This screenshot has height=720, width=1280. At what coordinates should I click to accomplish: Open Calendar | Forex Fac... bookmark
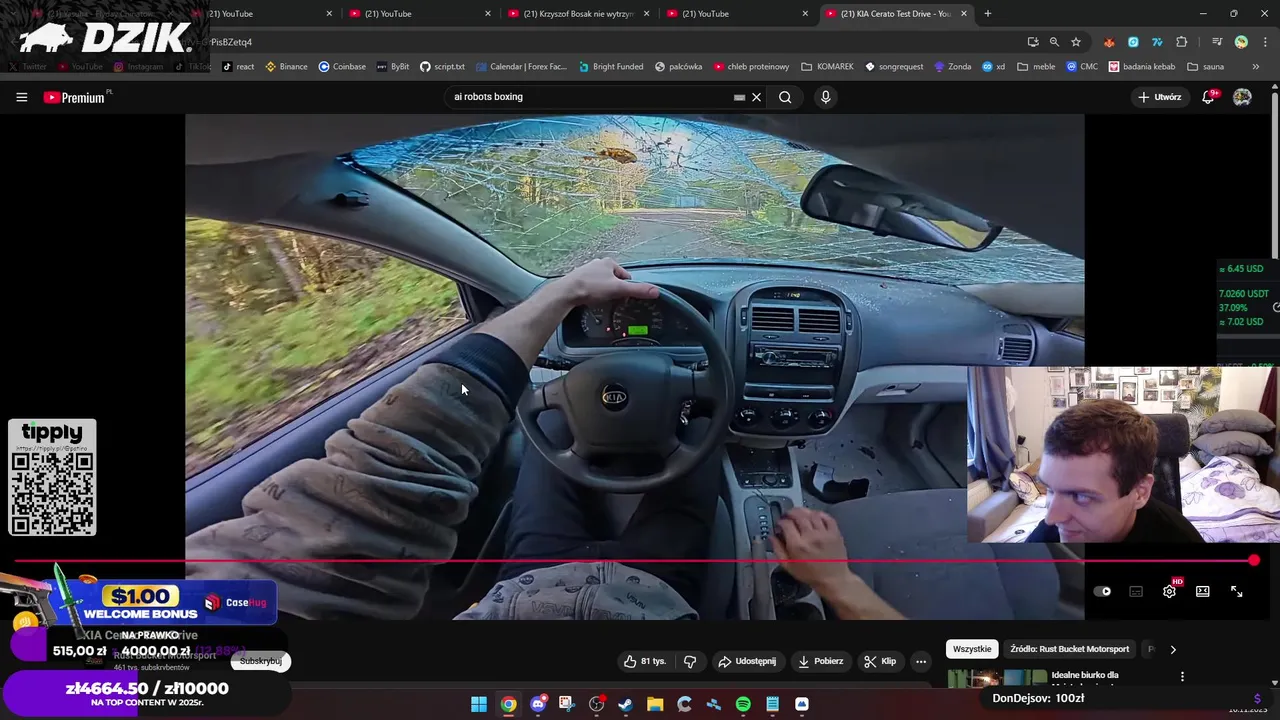521,67
